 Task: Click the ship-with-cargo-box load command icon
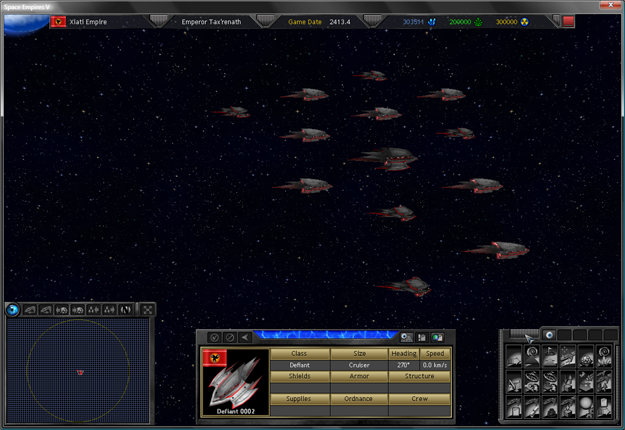(x=568, y=407)
